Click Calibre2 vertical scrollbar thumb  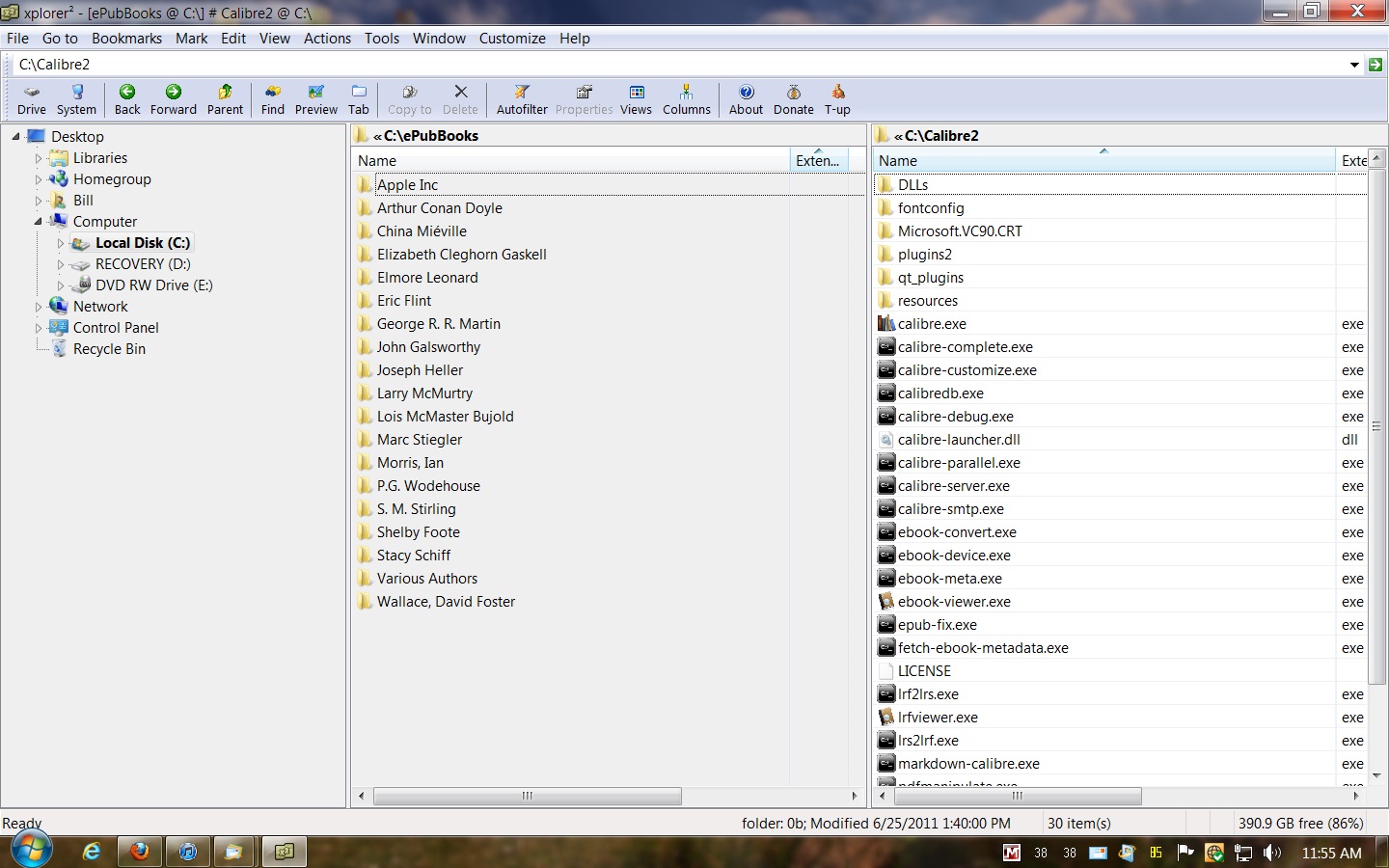(1376, 426)
